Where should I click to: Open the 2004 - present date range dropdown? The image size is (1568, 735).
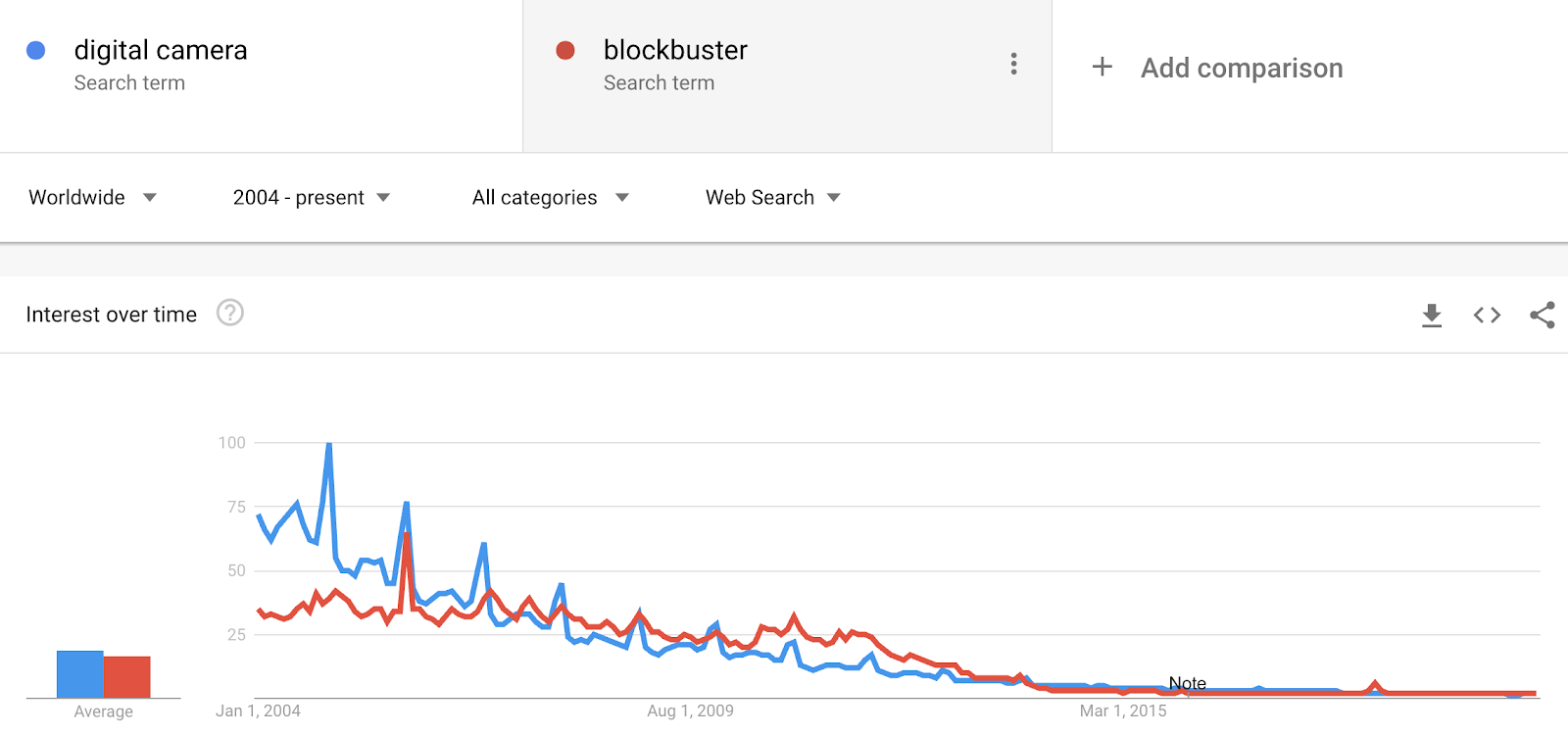(312, 197)
